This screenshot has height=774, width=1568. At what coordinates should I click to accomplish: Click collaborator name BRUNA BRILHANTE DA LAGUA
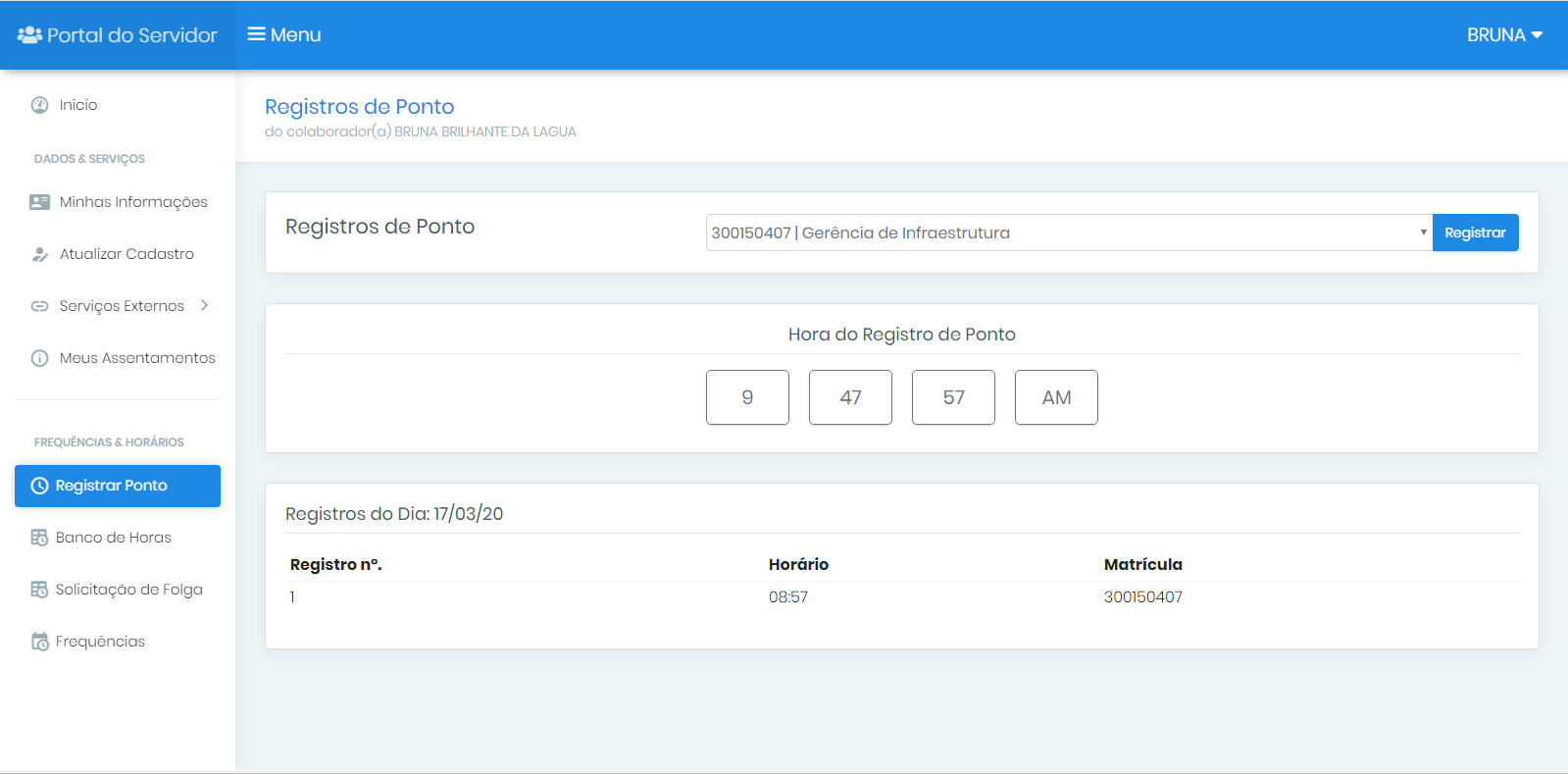click(485, 131)
